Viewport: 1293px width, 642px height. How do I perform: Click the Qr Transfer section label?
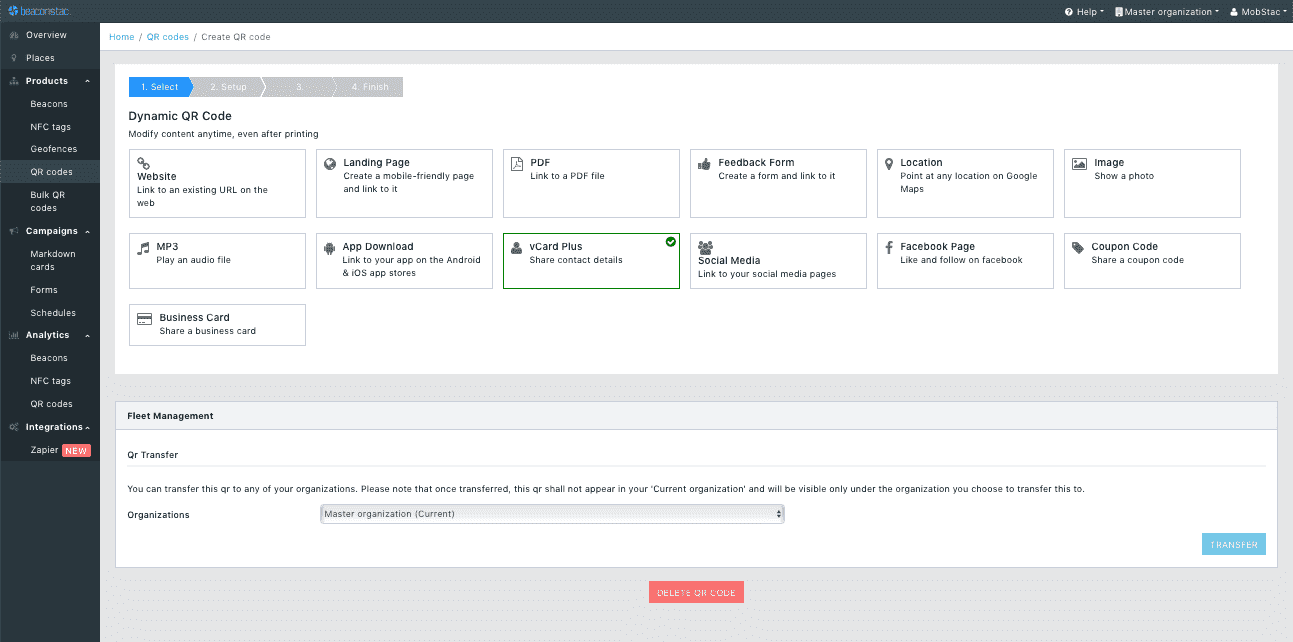point(153,455)
